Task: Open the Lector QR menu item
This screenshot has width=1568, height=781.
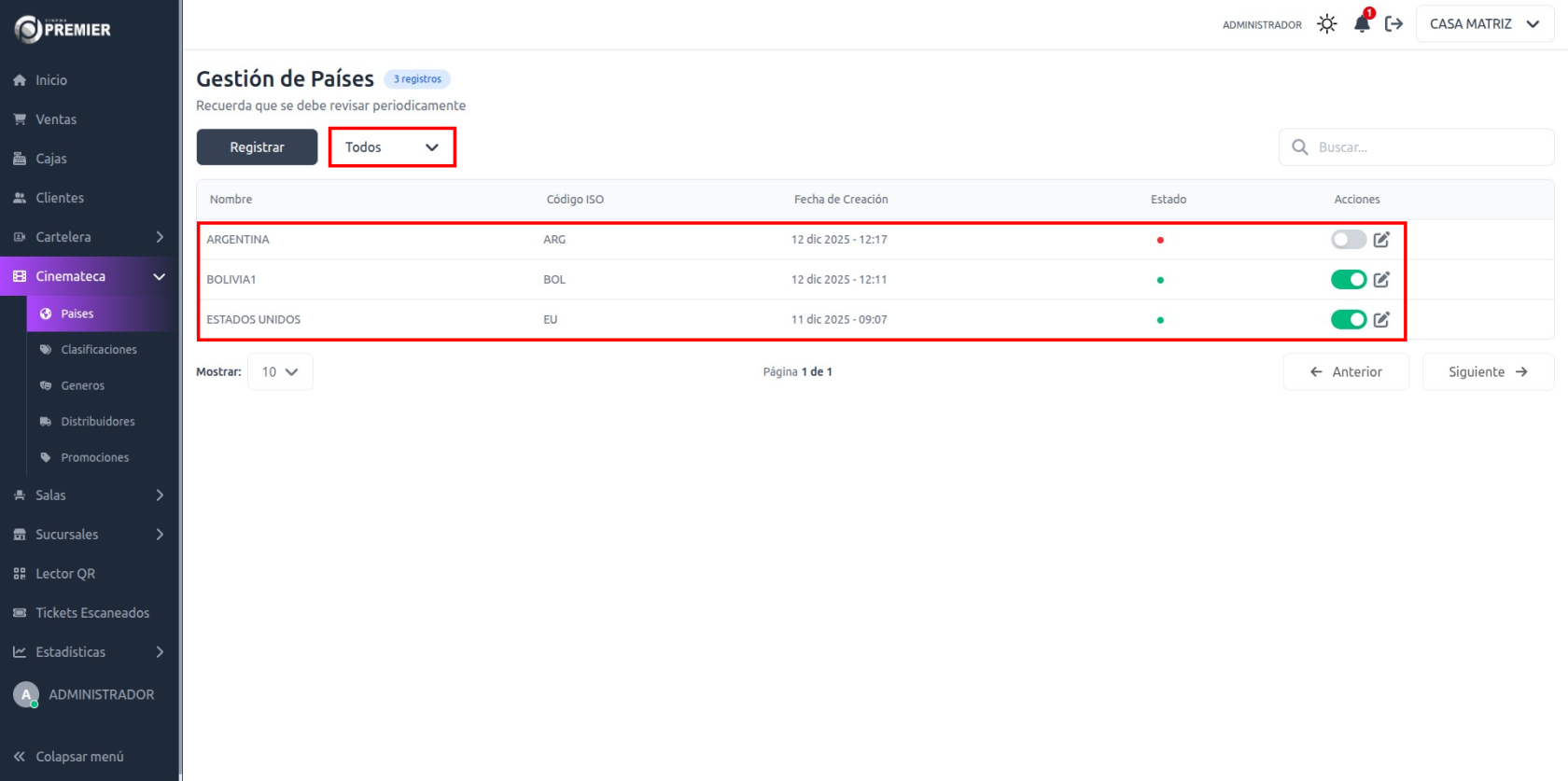Action: [x=65, y=574]
